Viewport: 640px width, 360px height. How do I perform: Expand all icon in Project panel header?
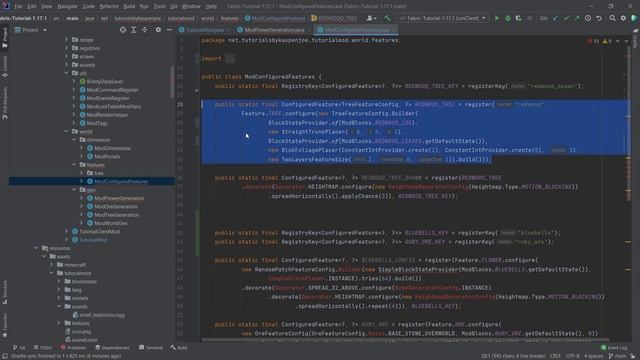(133, 30)
